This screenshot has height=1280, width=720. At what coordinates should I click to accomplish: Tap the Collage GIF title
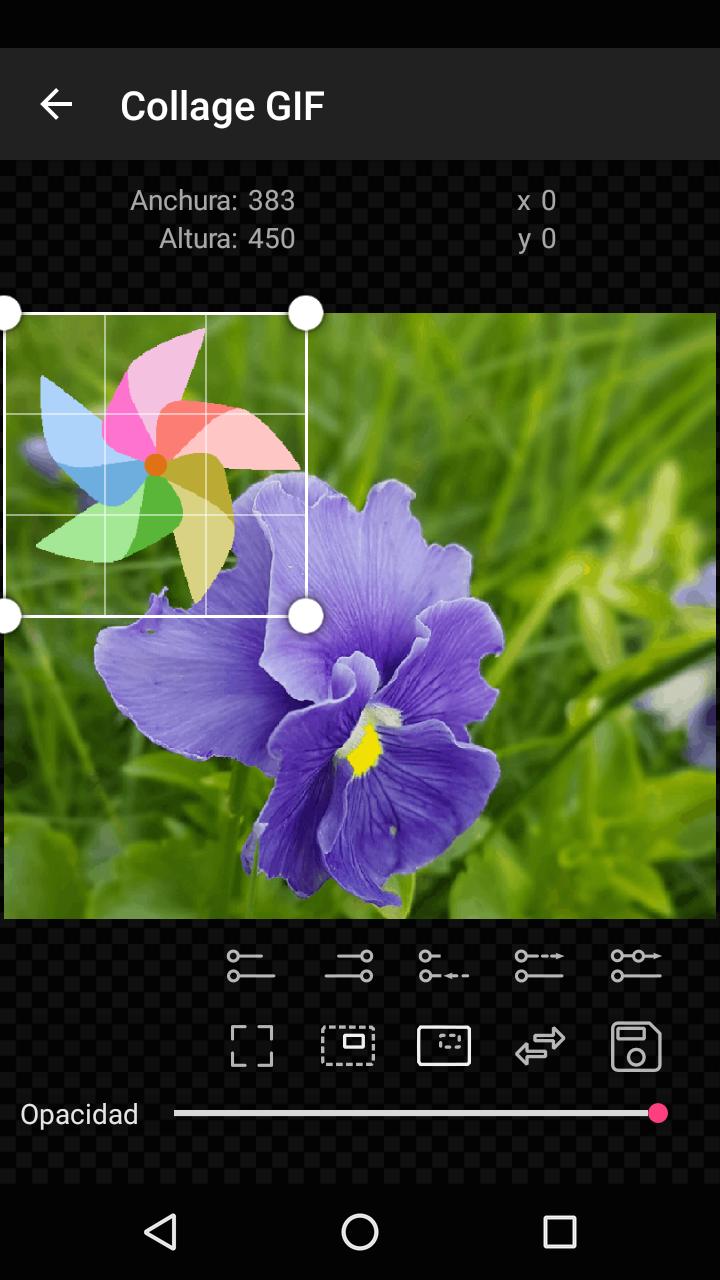[222, 105]
